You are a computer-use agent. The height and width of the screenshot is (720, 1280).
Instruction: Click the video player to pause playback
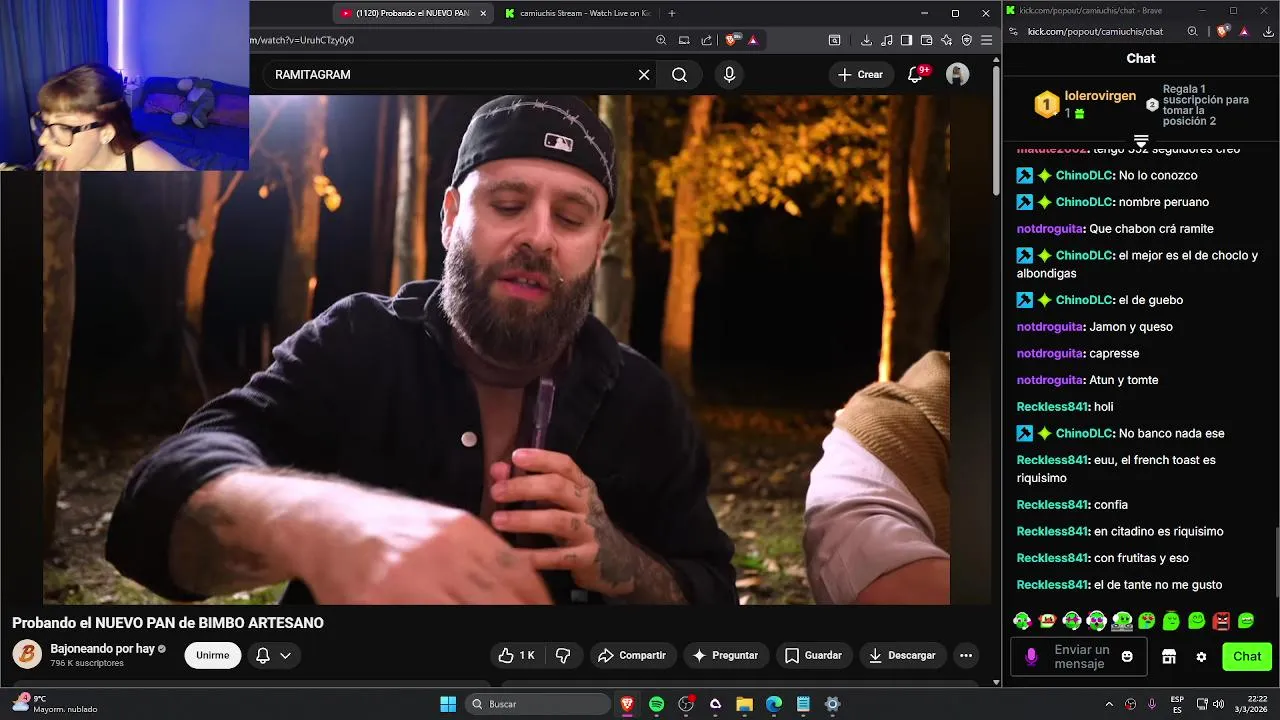497,350
